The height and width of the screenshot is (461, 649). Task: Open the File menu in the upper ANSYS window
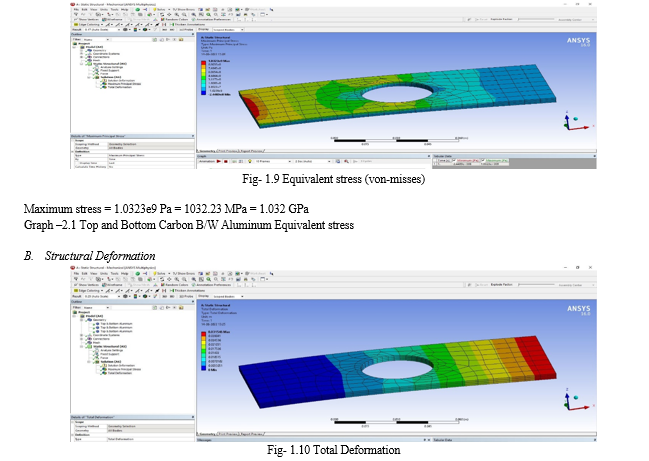click(x=76, y=10)
